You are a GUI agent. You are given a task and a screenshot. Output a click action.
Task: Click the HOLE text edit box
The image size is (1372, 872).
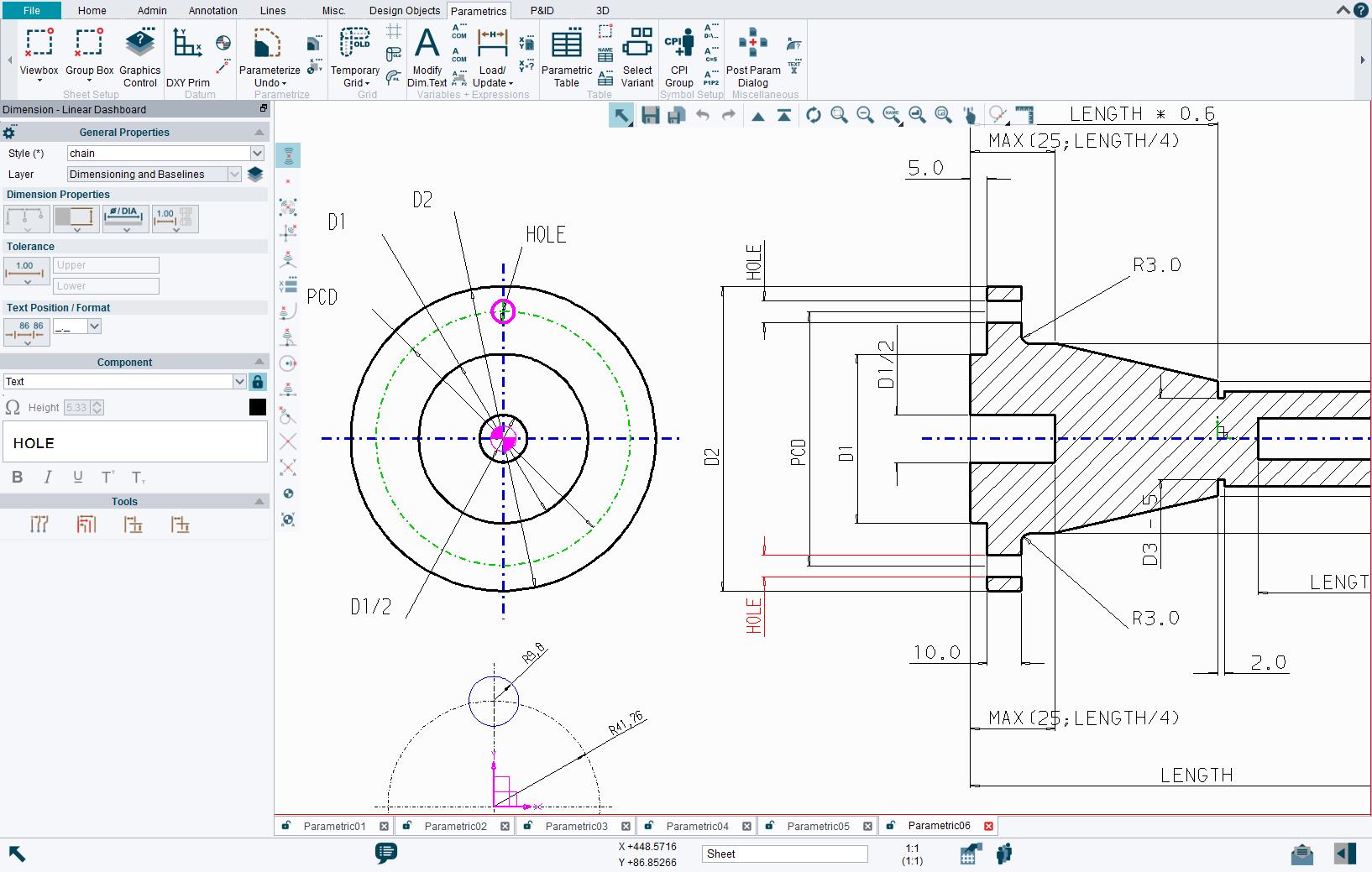click(x=135, y=442)
